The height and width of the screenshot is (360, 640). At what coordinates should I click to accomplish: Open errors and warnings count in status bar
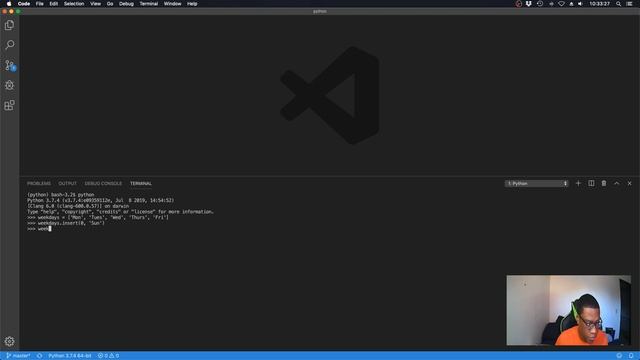pos(108,356)
